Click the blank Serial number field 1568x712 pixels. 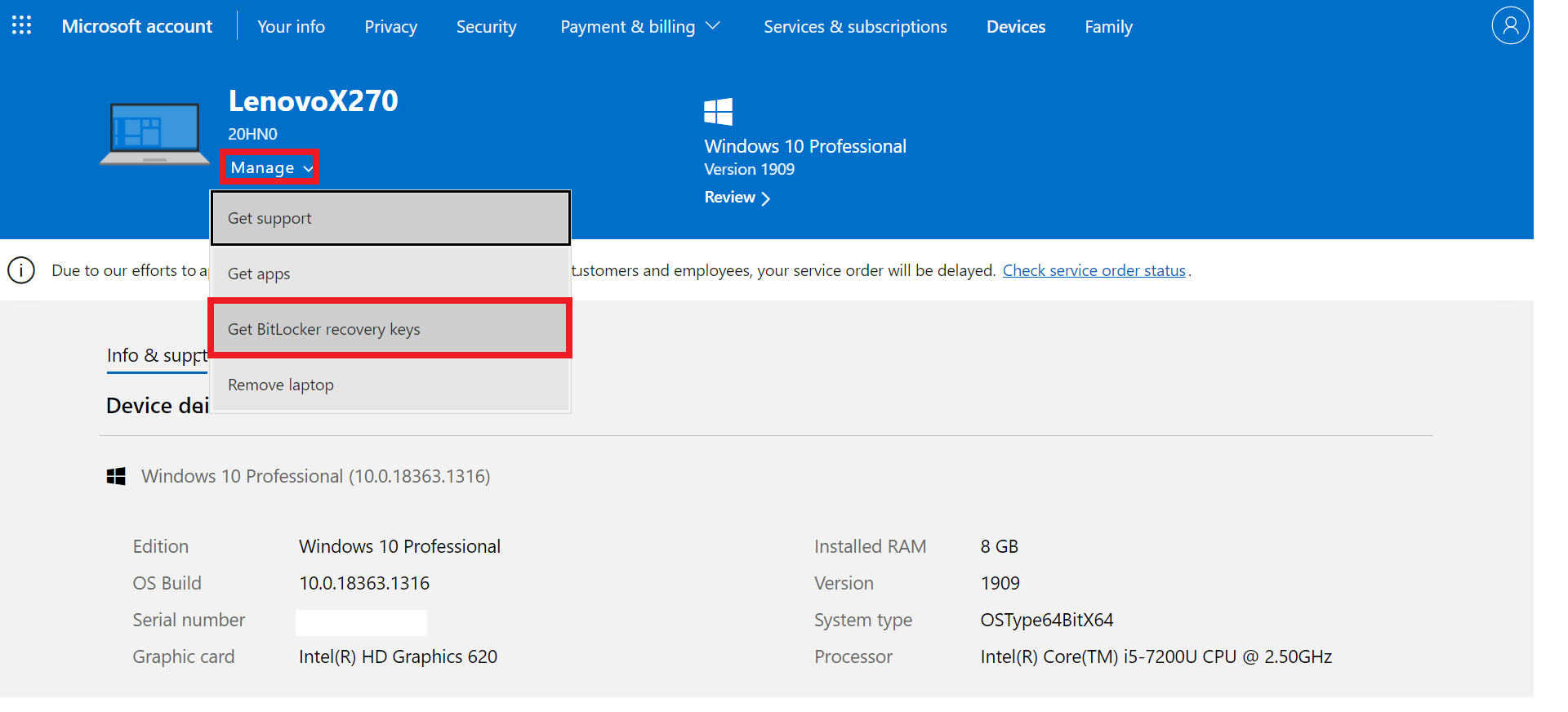pos(361,622)
